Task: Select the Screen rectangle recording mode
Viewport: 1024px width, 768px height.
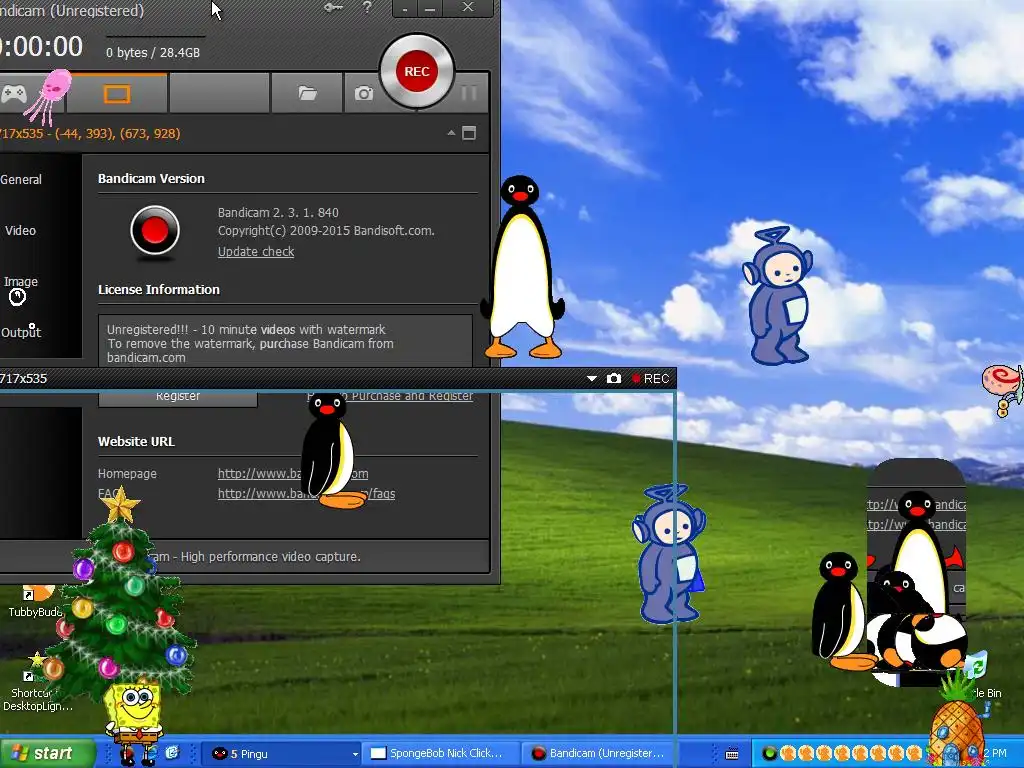Action: coord(117,94)
